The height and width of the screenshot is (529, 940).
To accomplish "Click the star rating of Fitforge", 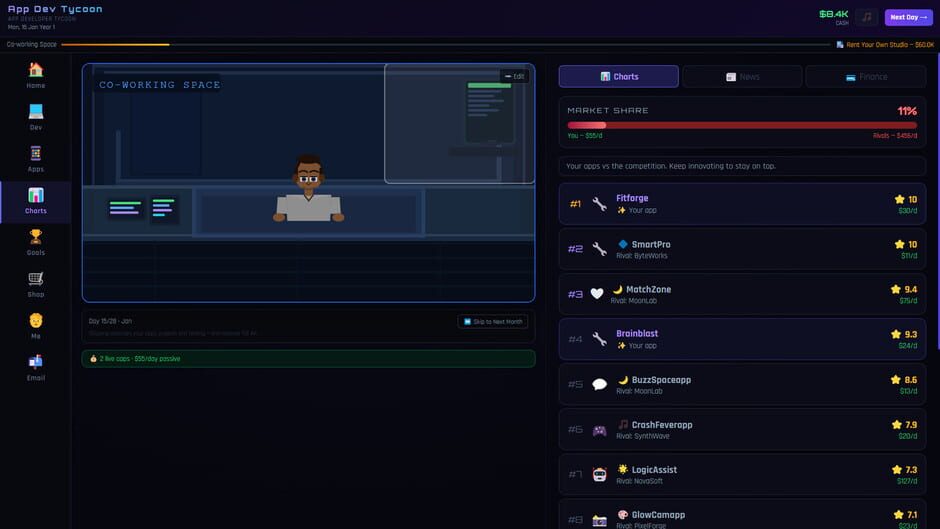I will tap(906, 199).
